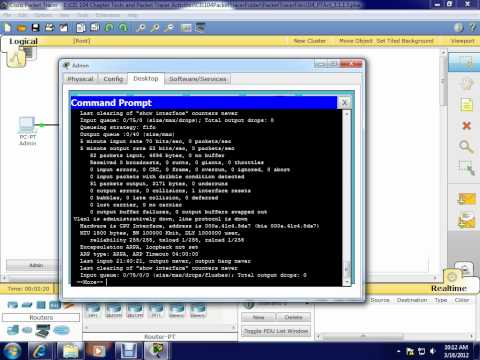Click Set Tiled Background button
Viewport: 480px width, 360px height.
[405, 41]
